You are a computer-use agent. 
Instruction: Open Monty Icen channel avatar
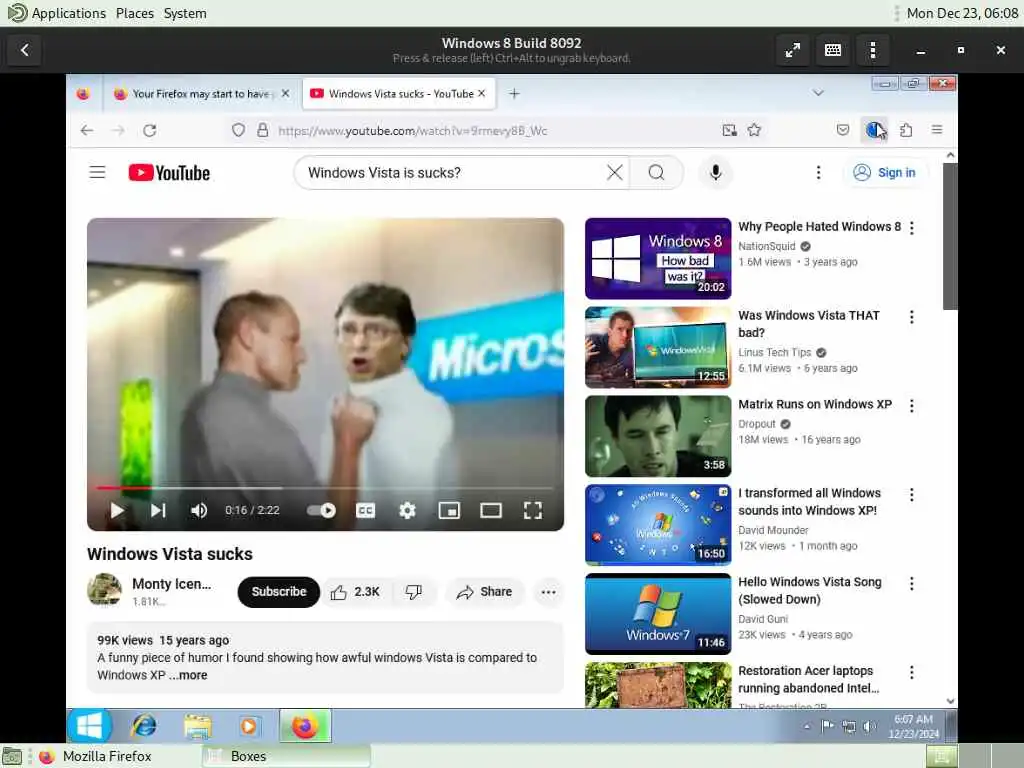click(x=104, y=590)
